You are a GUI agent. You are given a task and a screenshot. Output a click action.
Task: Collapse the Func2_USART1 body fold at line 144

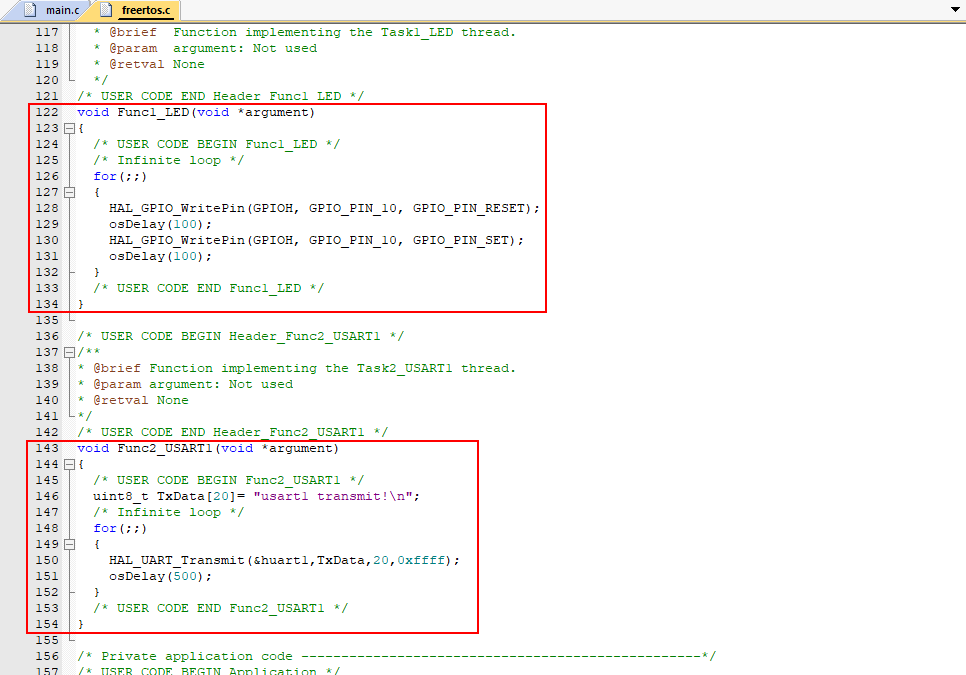point(70,464)
